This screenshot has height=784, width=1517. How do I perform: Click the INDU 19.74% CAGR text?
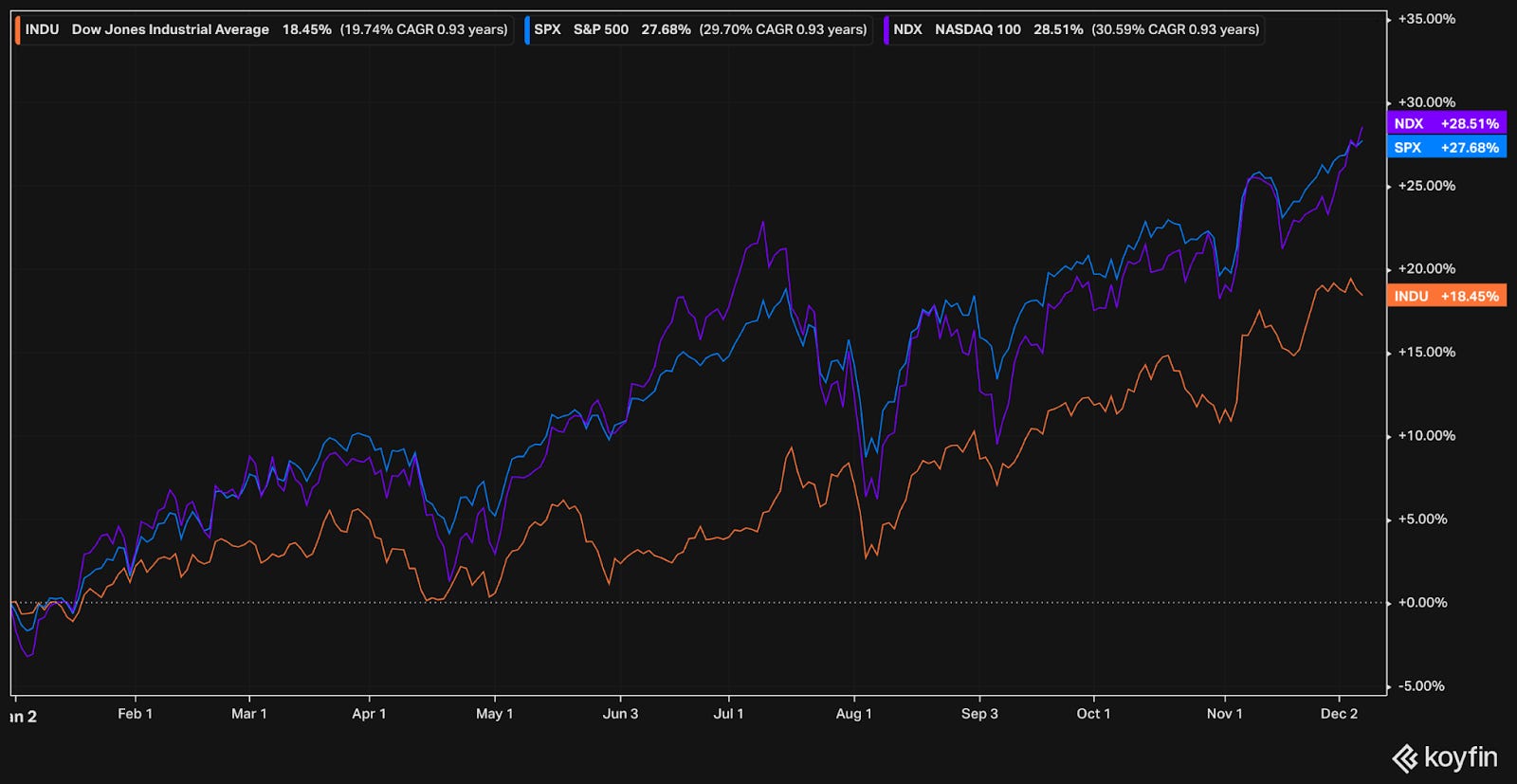coord(424,29)
